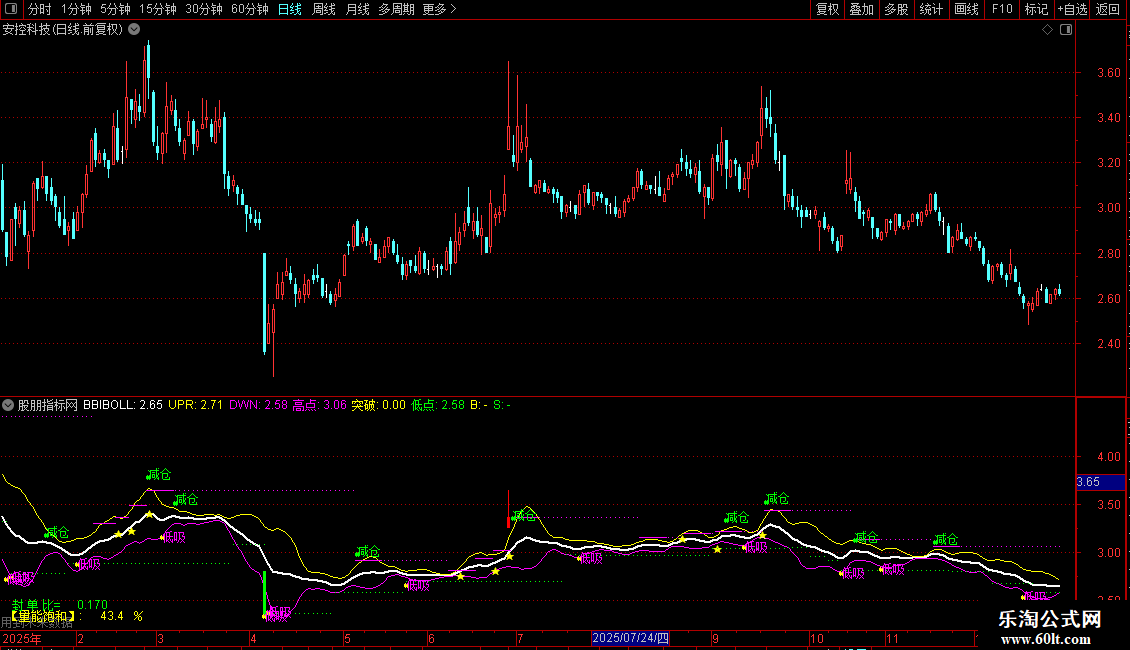Open the 统计 statistics tool
1130x650 pixels.
click(931, 9)
